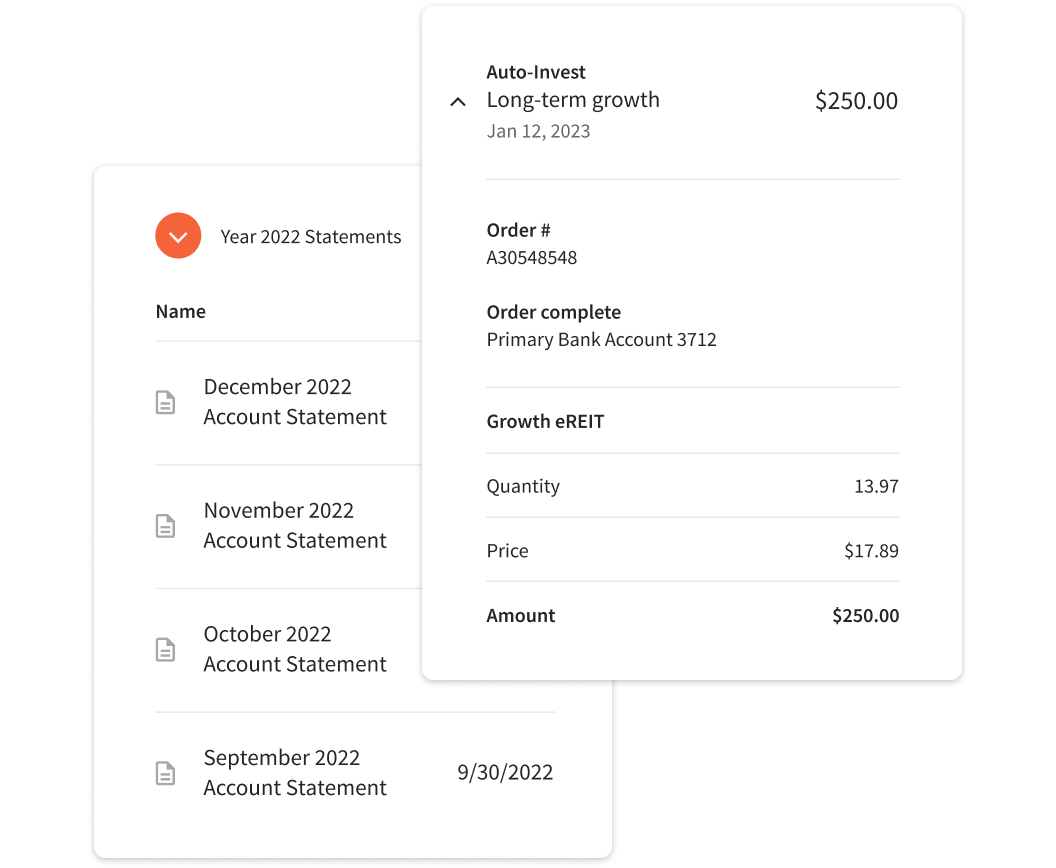1056x868 pixels.
Task: Click the $250.00 Auto-Invest header amount
Action: tap(856, 101)
